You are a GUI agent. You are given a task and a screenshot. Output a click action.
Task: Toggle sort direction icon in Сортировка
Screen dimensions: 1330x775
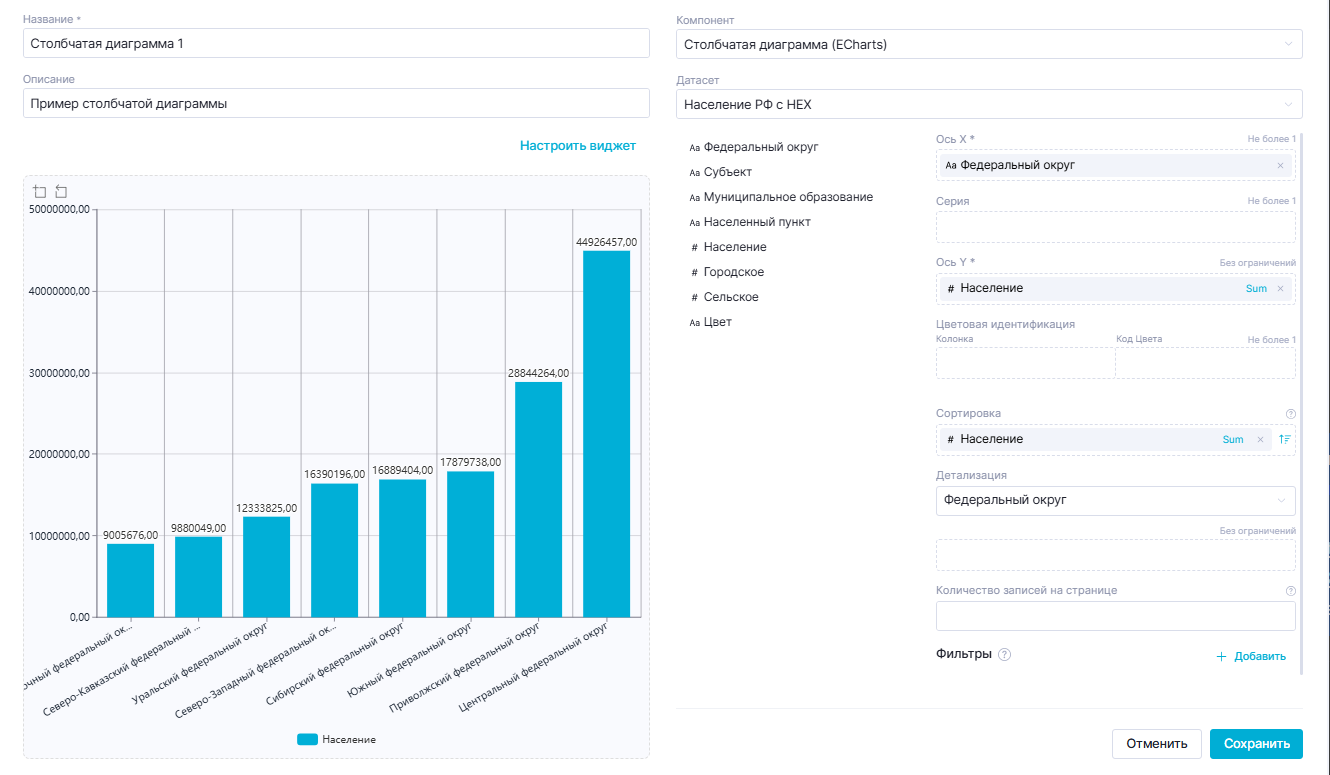1284,439
